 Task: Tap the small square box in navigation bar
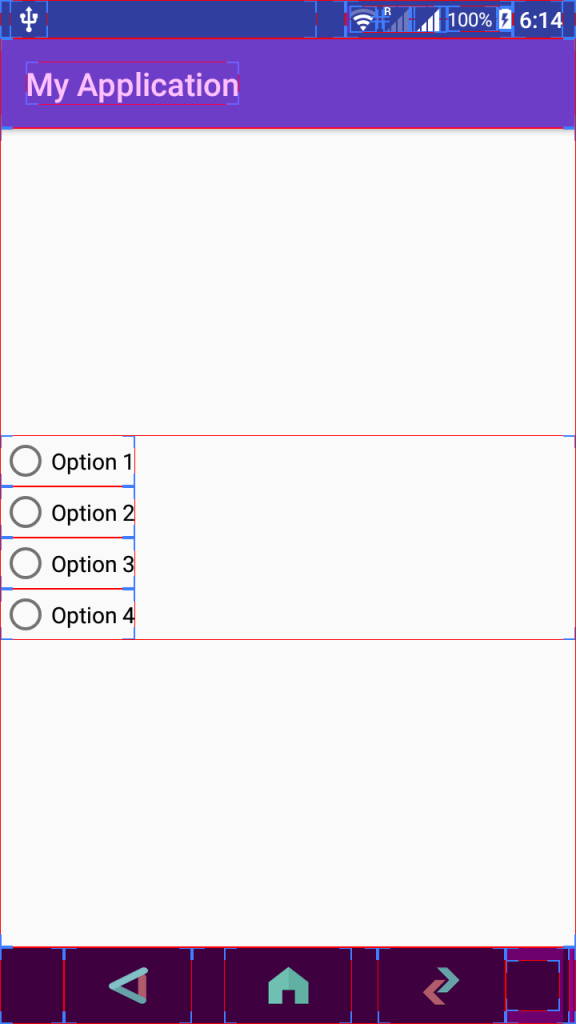533,985
